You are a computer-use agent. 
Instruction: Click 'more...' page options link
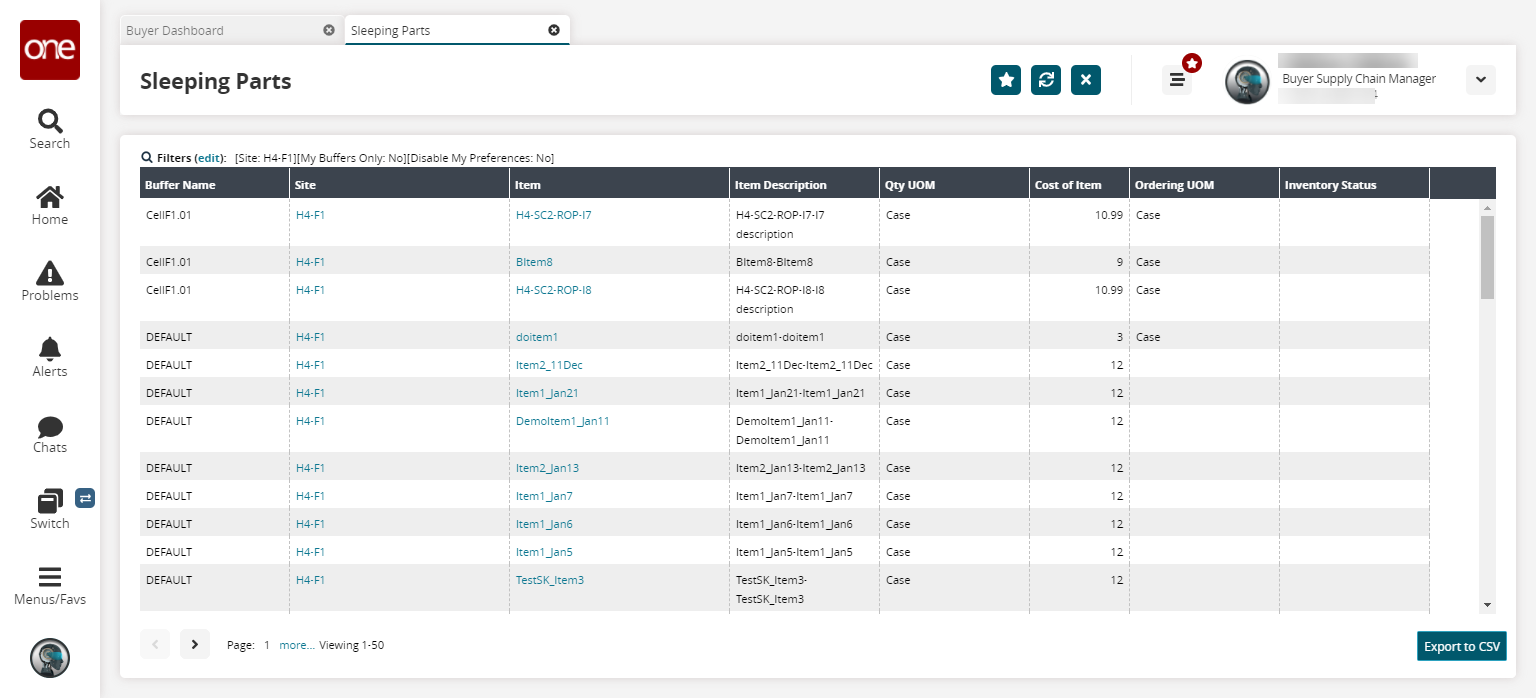click(297, 645)
